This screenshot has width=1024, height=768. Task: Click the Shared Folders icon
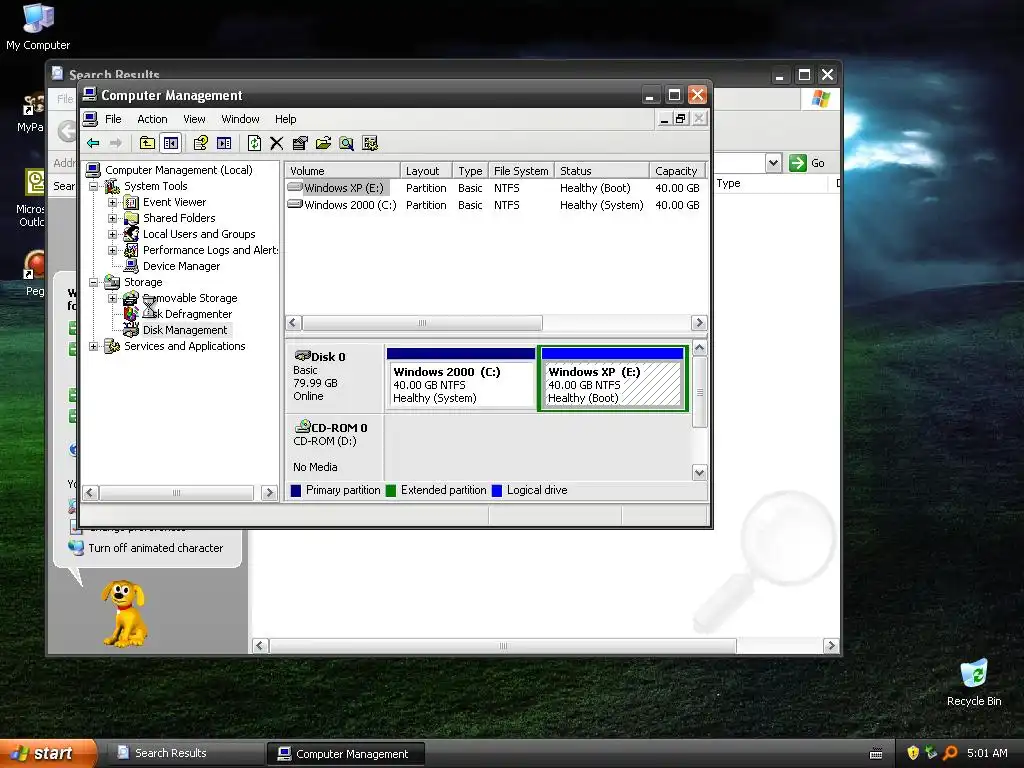pos(131,218)
